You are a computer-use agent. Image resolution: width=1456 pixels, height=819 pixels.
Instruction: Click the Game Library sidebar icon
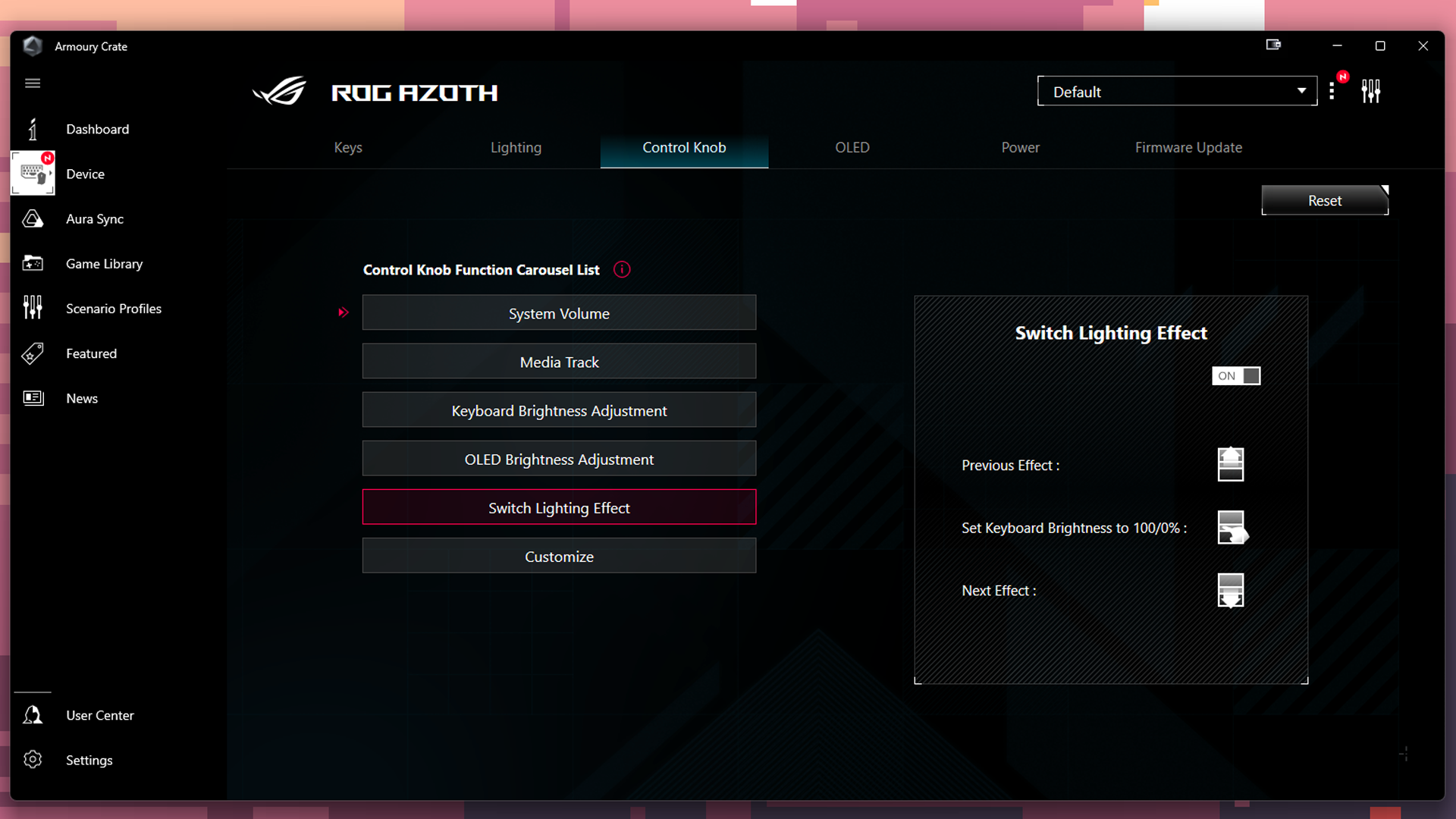(x=33, y=263)
